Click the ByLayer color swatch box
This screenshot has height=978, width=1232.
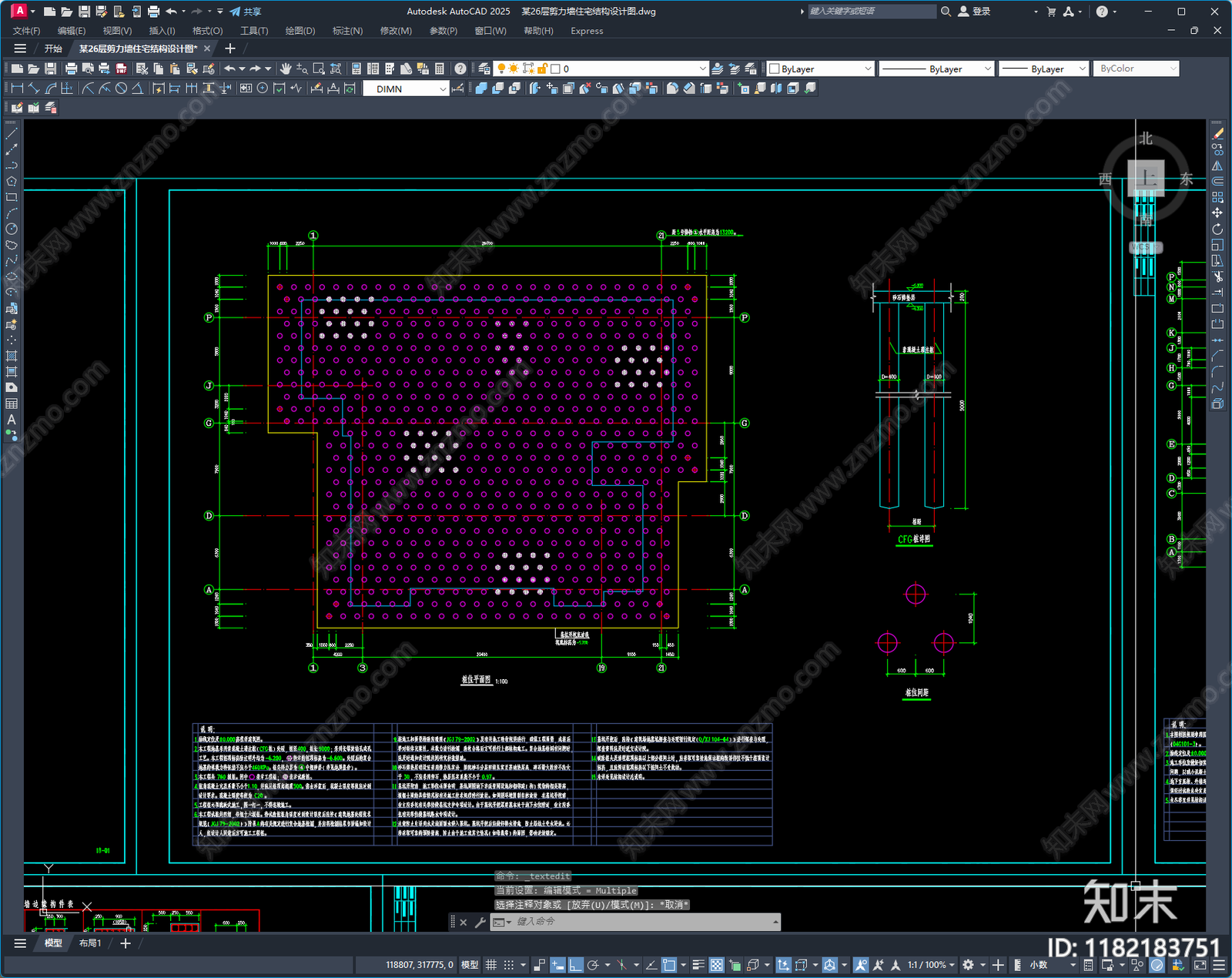[775, 69]
